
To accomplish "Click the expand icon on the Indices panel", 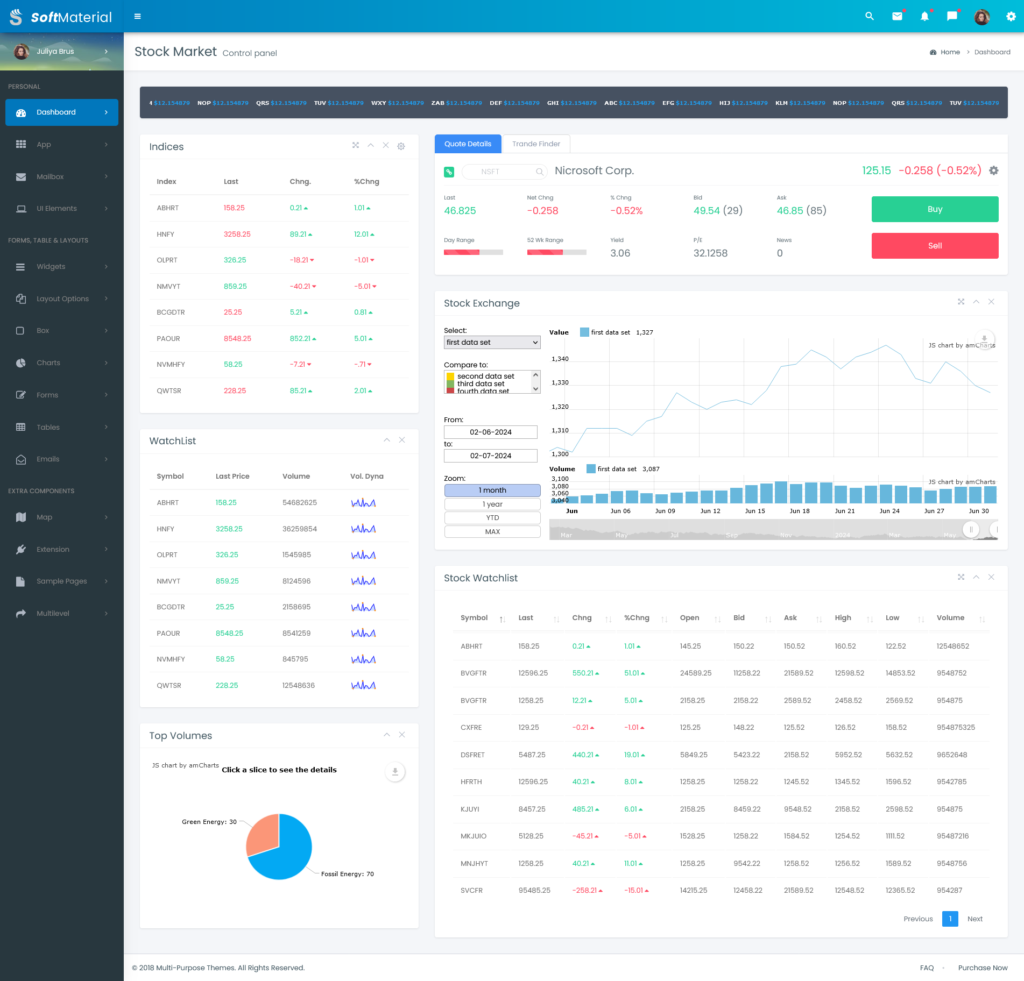I will 355,145.
